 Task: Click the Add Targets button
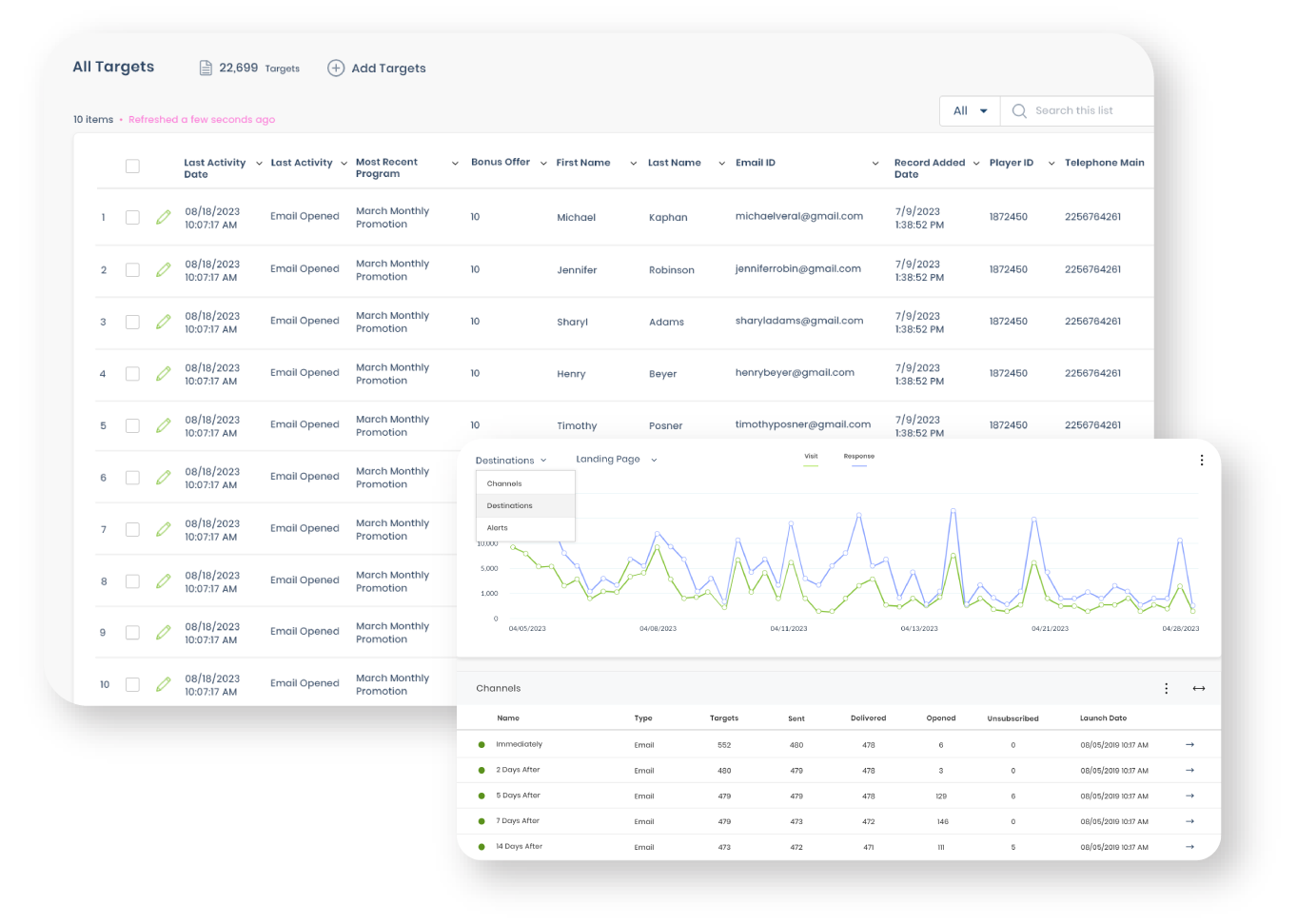[377, 69]
